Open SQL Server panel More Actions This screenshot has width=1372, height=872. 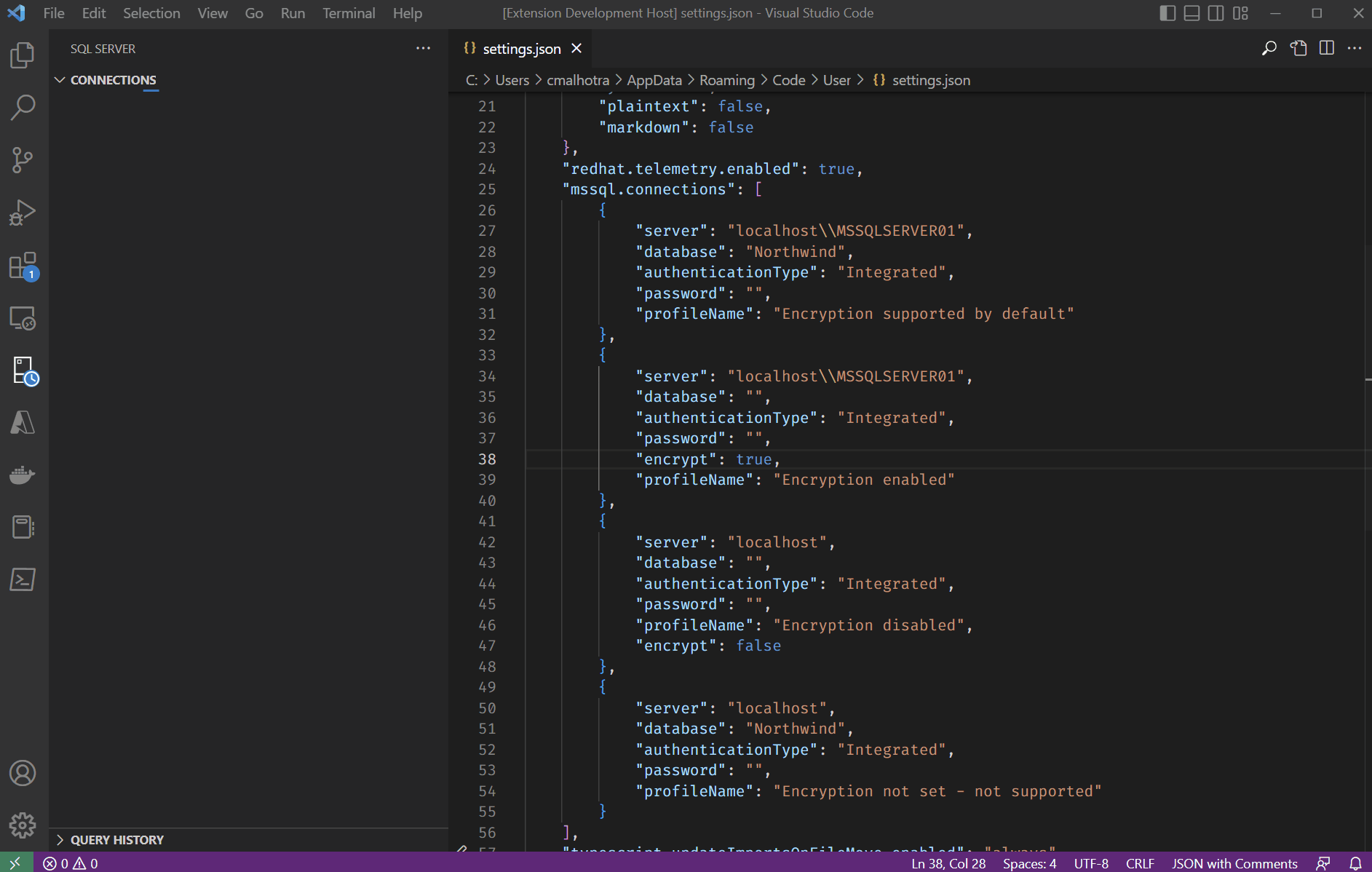pos(423,48)
